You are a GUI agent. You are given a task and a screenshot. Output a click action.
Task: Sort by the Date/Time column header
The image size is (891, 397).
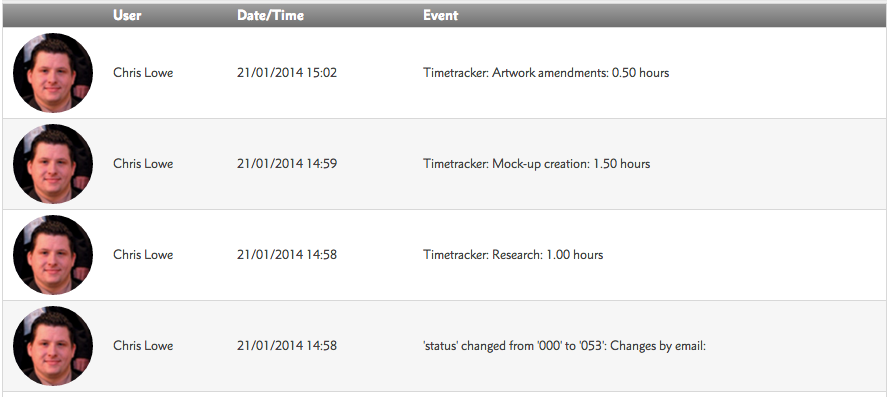pos(270,15)
